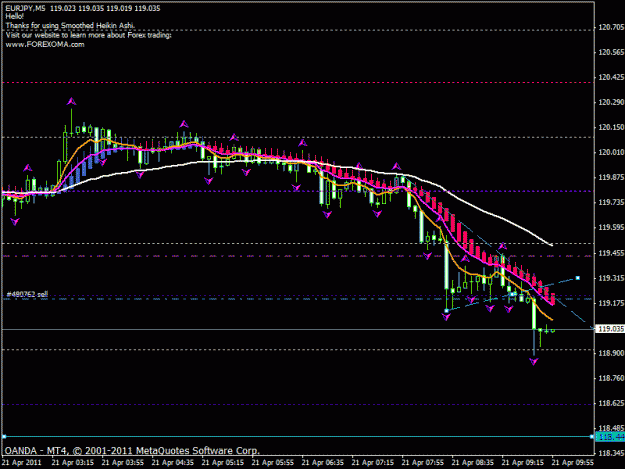Select the '#480762 sell' order label

click(x=27, y=294)
